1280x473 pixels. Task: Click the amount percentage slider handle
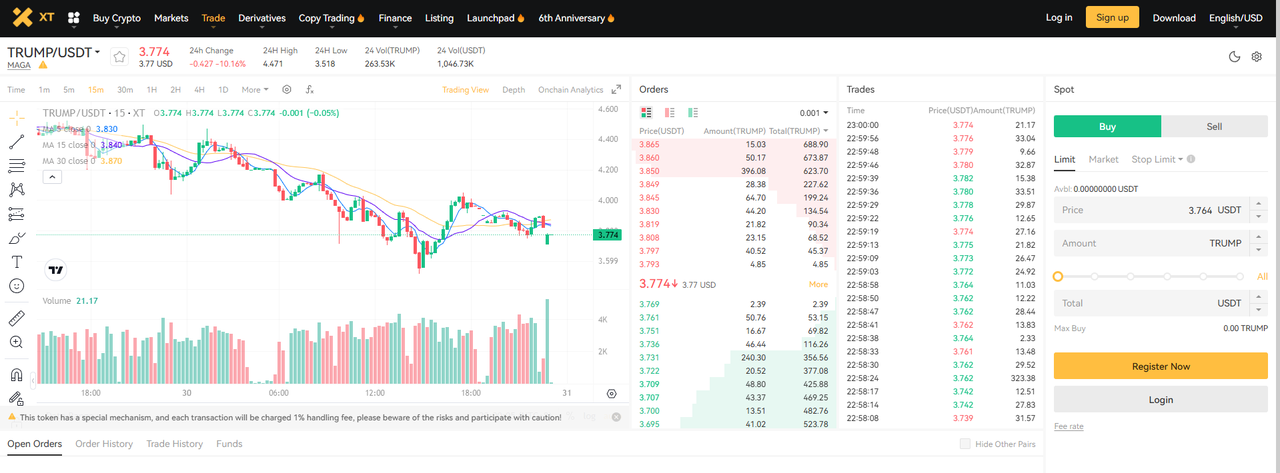click(1058, 276)
